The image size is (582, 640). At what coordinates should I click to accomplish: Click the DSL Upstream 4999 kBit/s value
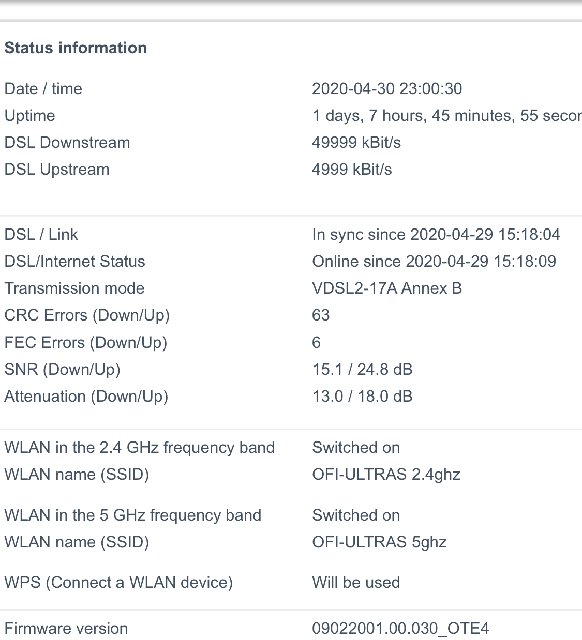tap(352, 169)
